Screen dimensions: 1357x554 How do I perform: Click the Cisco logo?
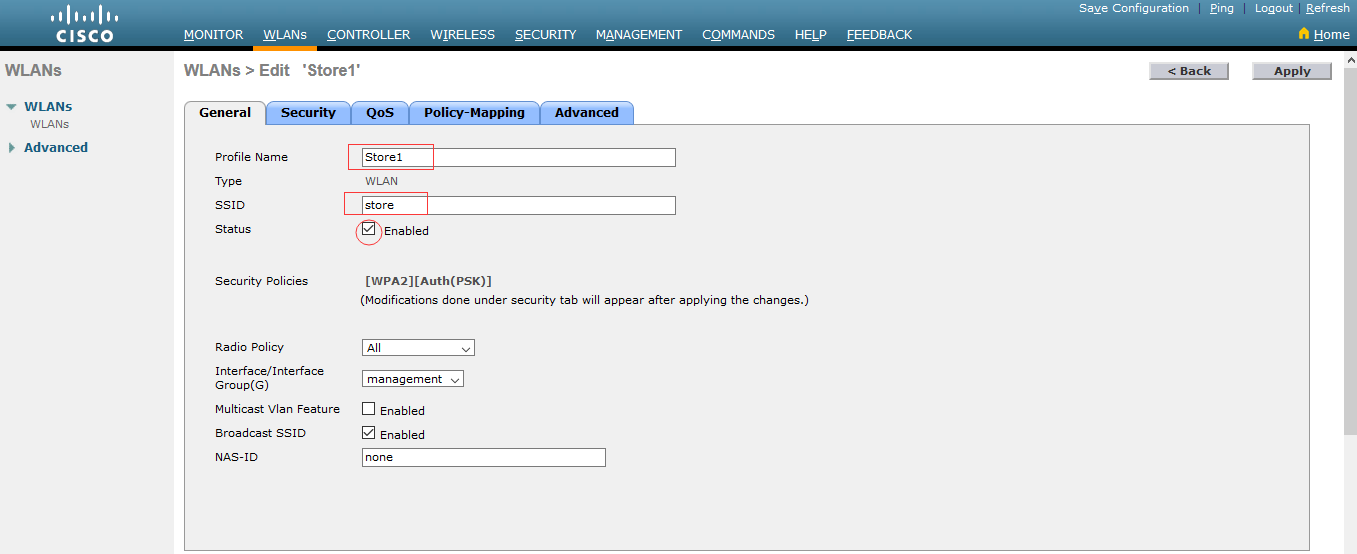coord(84,24)
